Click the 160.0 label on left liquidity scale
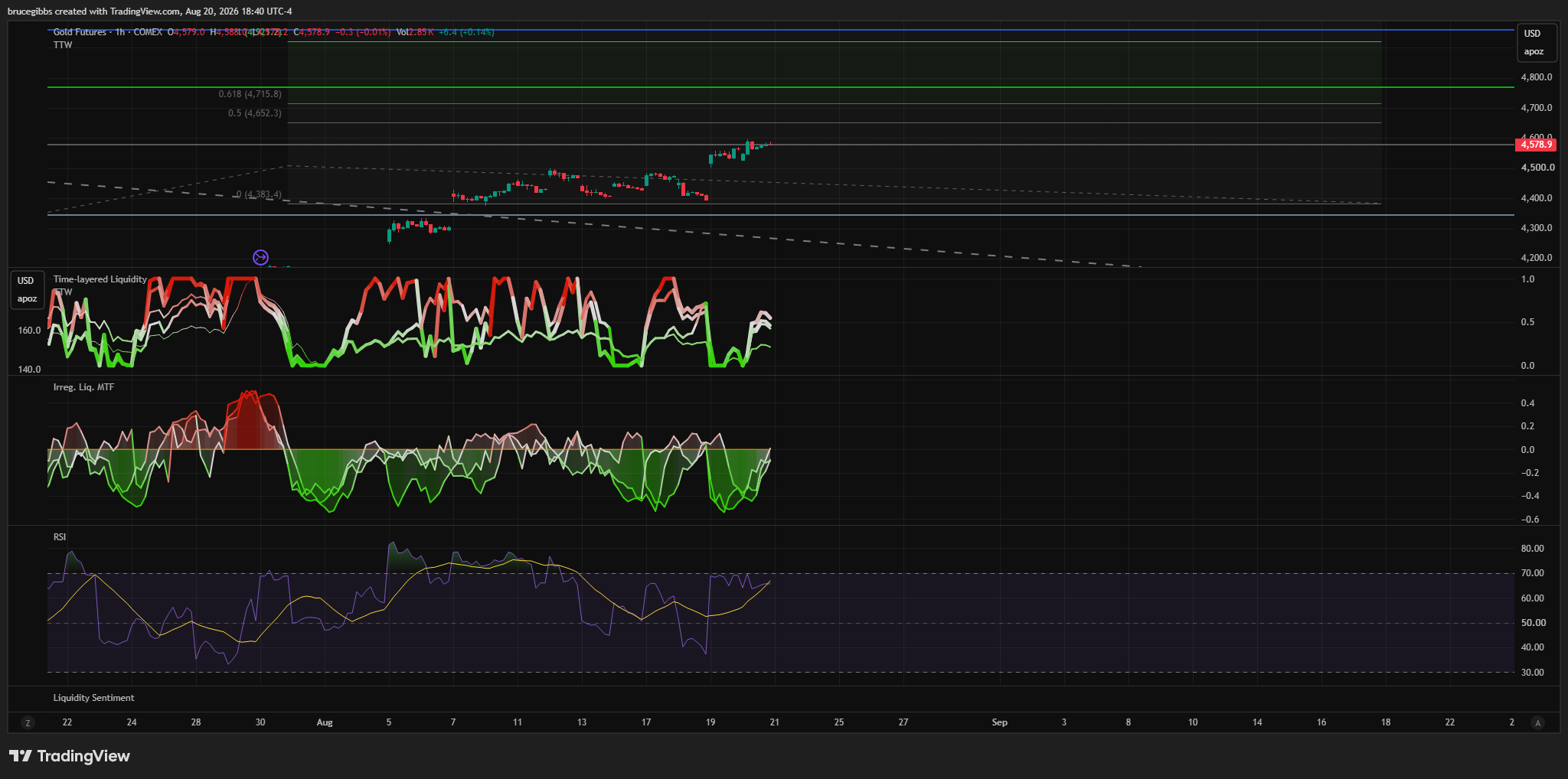Viewport: 1568px width, 779px height. [29, 331]
